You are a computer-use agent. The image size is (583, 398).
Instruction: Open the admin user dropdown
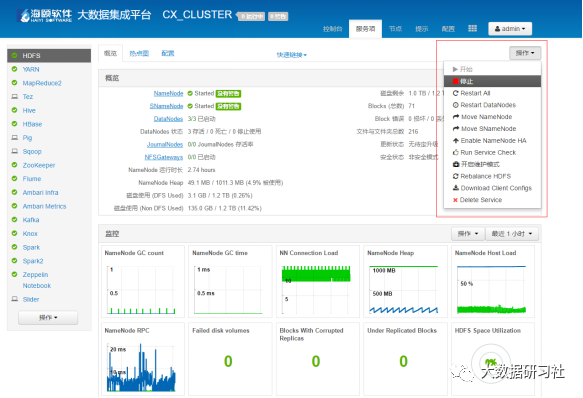click(510, 29)
